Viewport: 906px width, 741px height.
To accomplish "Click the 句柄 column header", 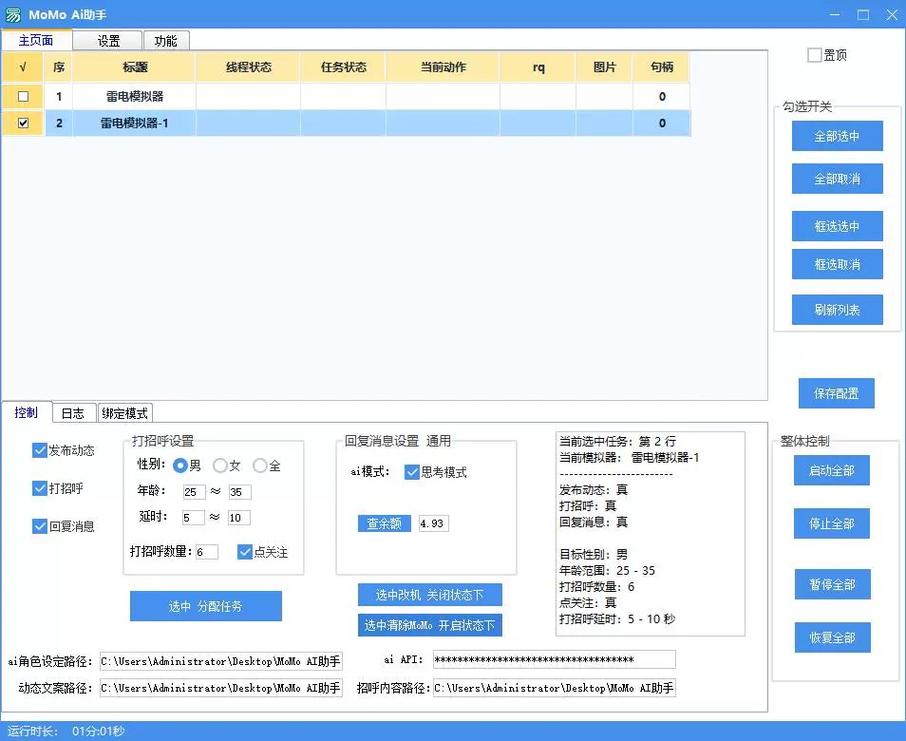I will pos(662,67).
